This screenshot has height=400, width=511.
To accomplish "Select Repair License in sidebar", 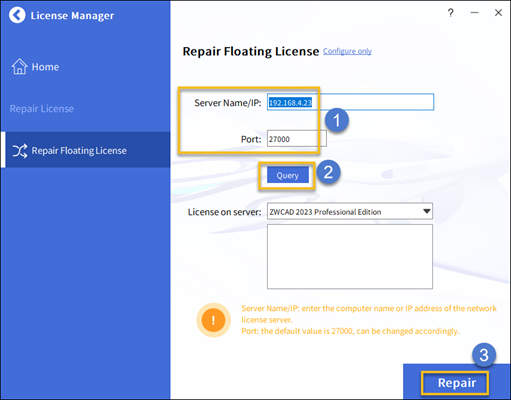I will 42,109.
